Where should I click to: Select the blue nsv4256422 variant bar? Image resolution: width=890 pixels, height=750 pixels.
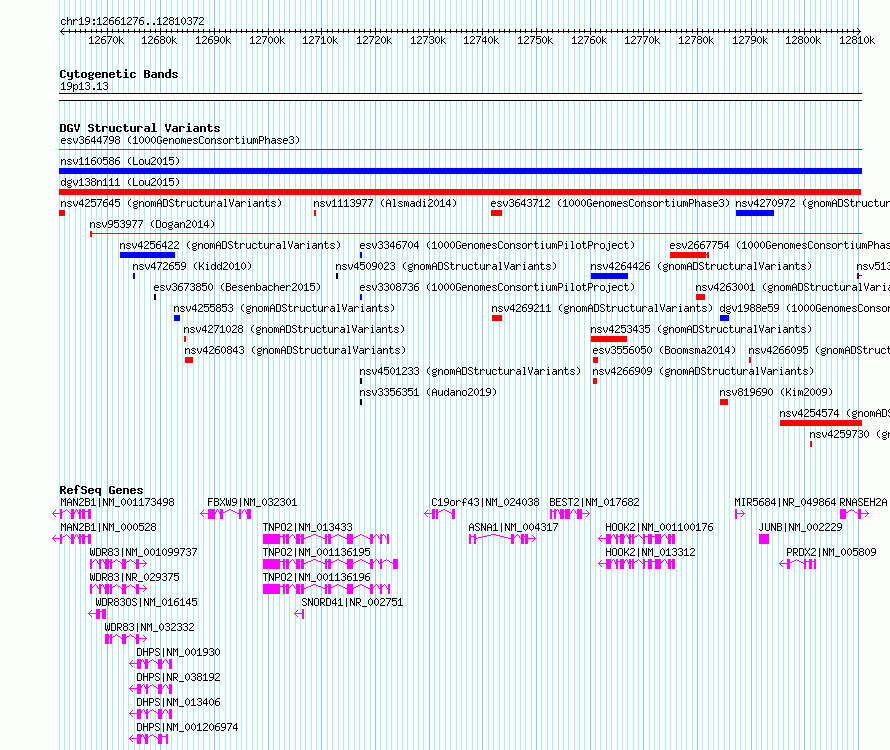click(x=147, y=255)
